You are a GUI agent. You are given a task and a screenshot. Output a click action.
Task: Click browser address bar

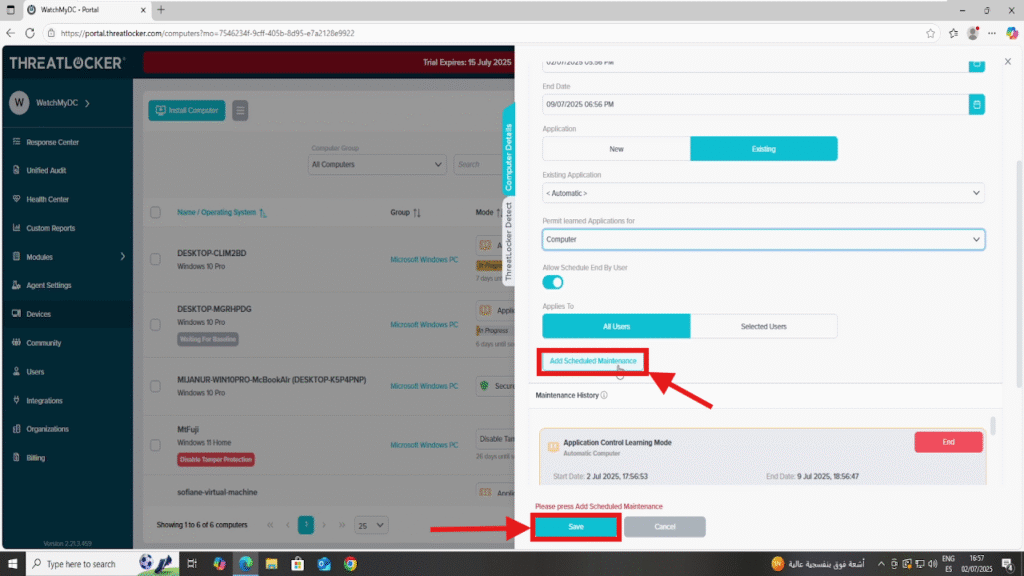[x=483, y=33]
